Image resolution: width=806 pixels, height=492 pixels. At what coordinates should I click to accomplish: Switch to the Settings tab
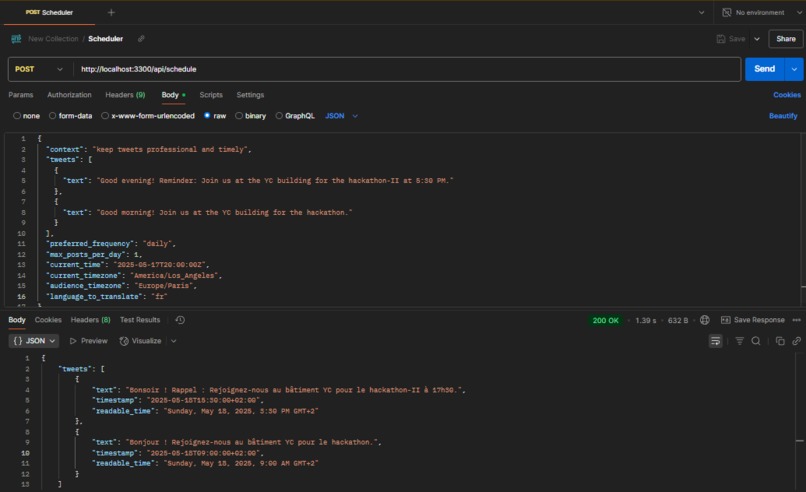click(250, 95)
